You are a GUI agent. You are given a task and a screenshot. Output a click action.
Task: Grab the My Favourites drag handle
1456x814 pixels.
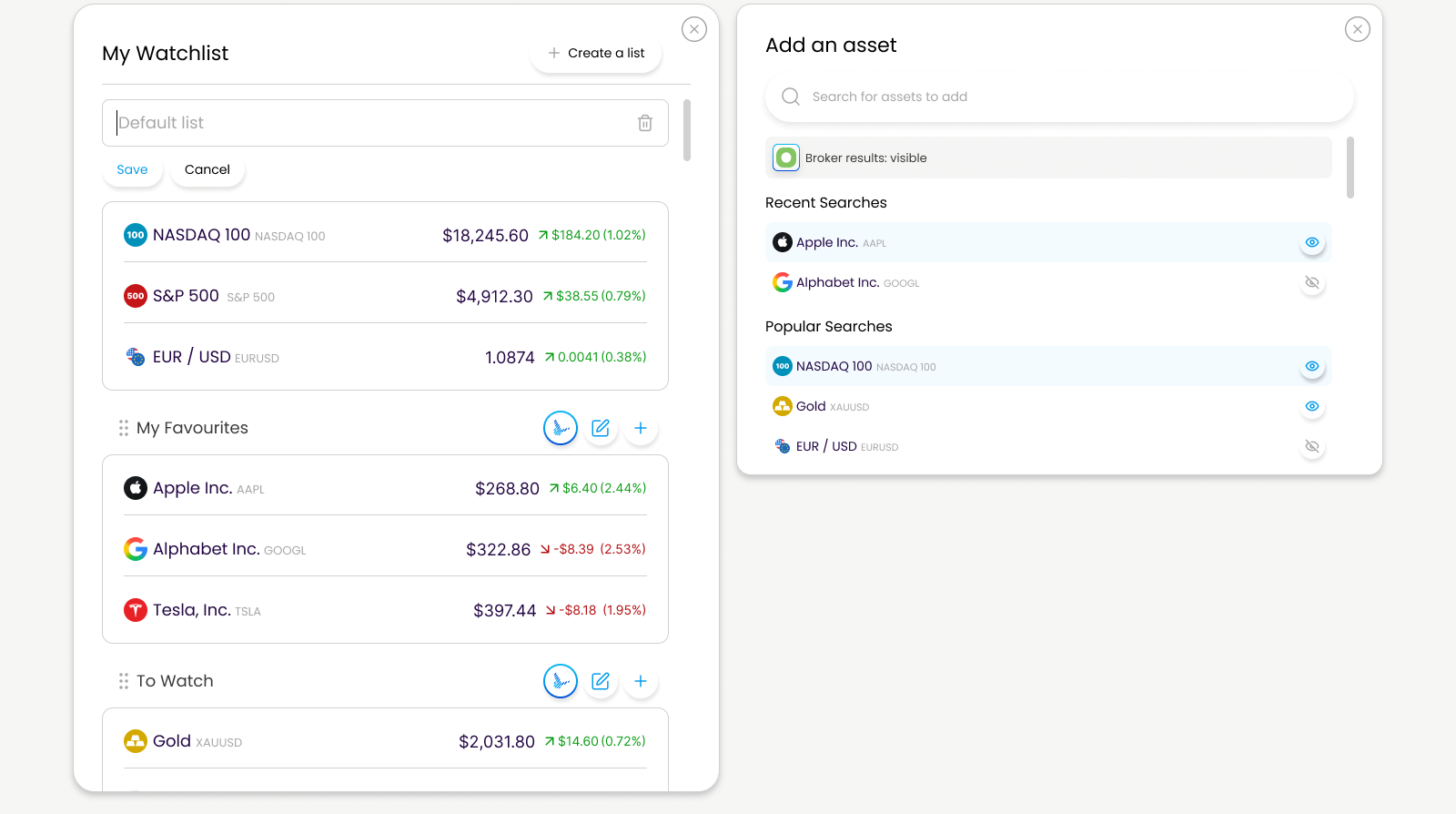tap(124, 428)
